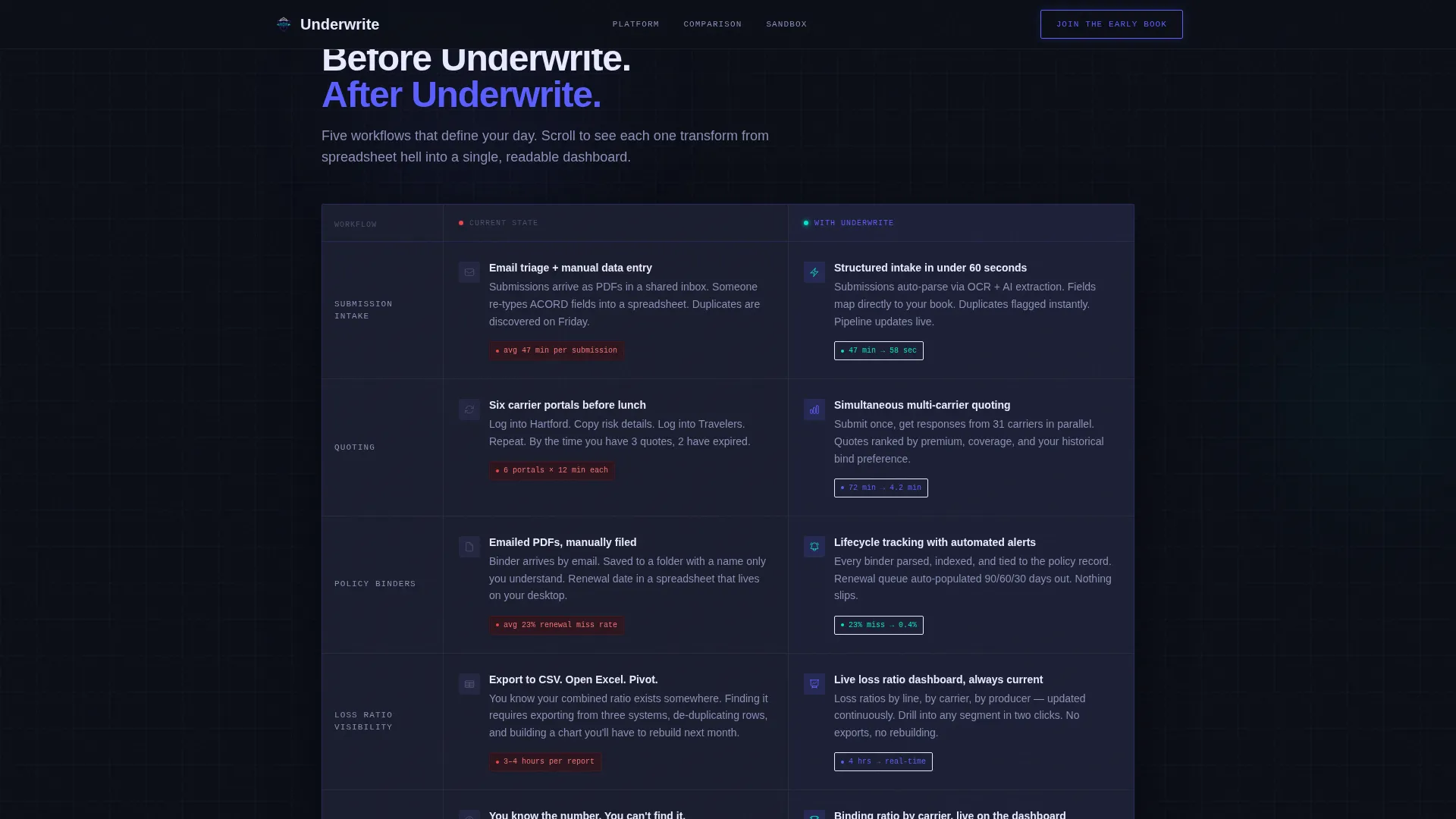Open the Underwrite home wordmark
1456x819 pixels.
[339, 24]
